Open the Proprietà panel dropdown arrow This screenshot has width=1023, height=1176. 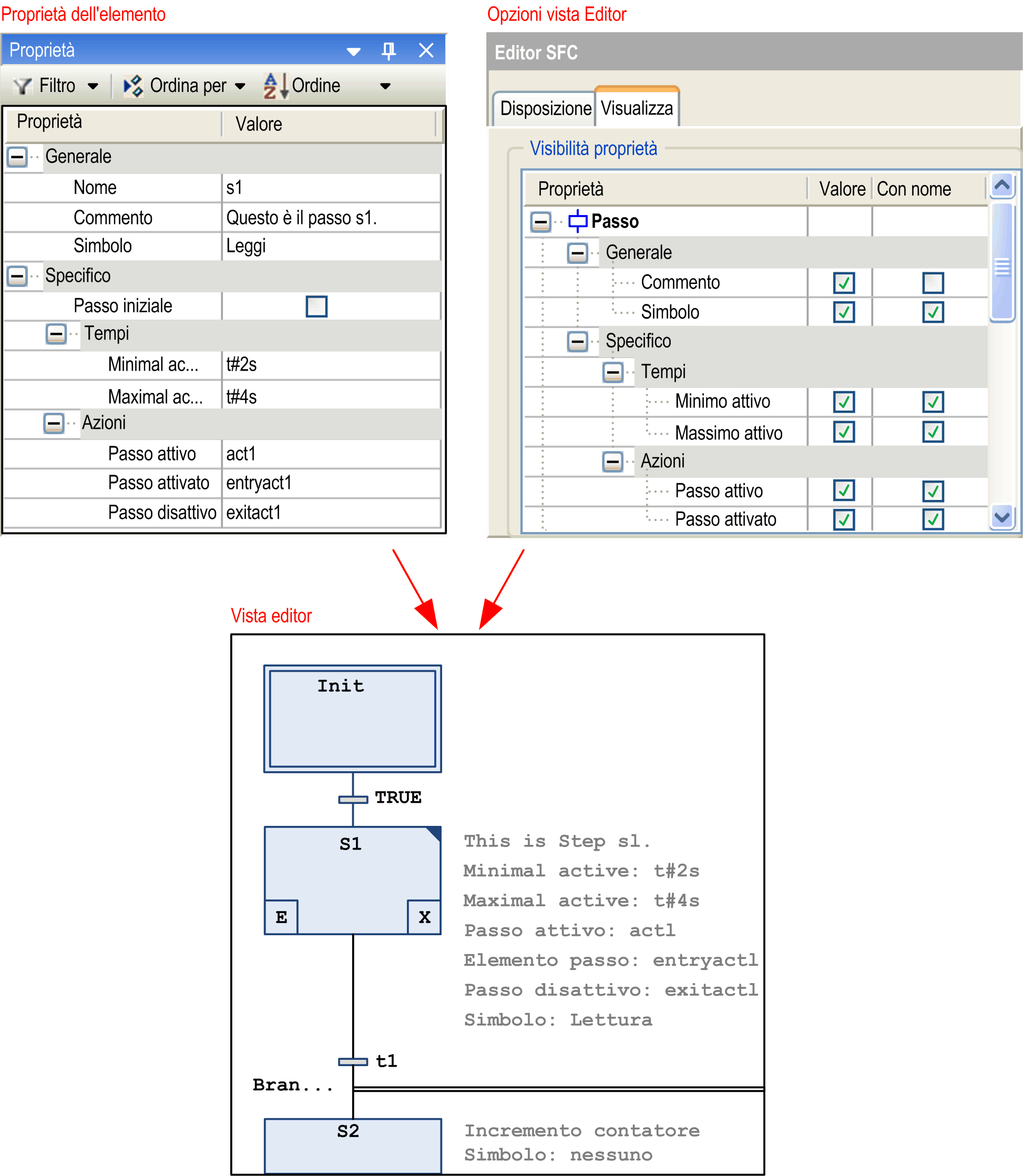353,52
